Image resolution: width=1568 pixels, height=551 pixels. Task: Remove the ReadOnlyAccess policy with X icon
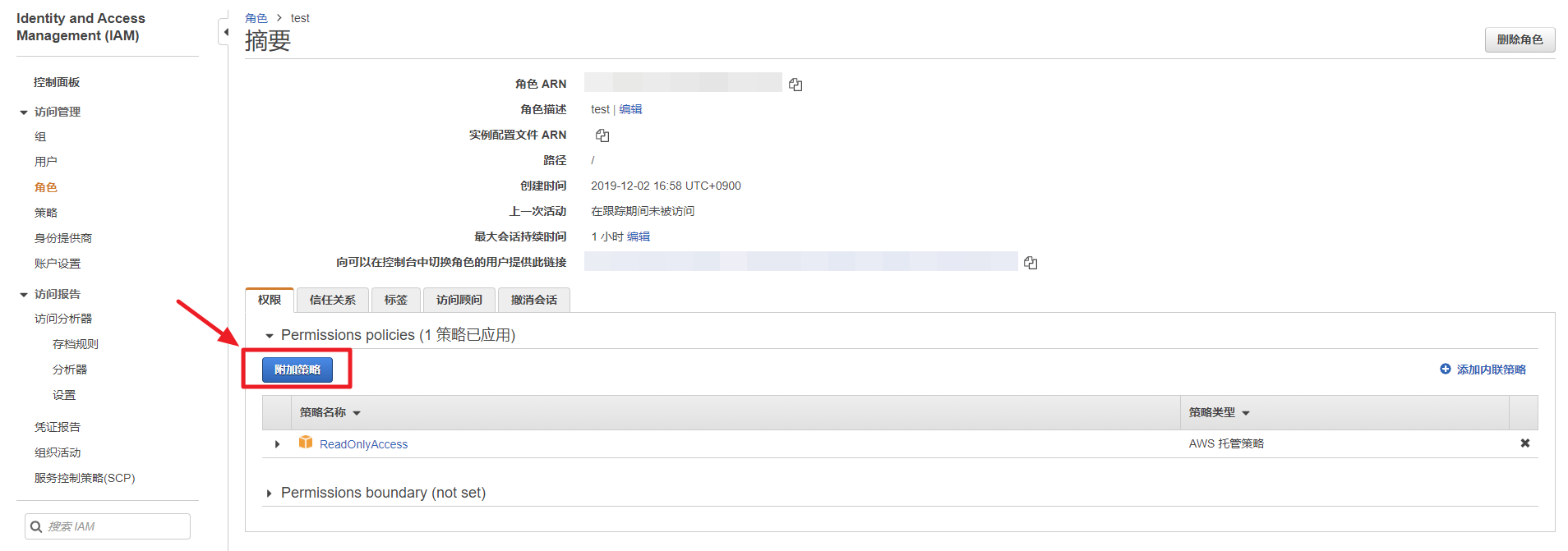[1524, 443]
